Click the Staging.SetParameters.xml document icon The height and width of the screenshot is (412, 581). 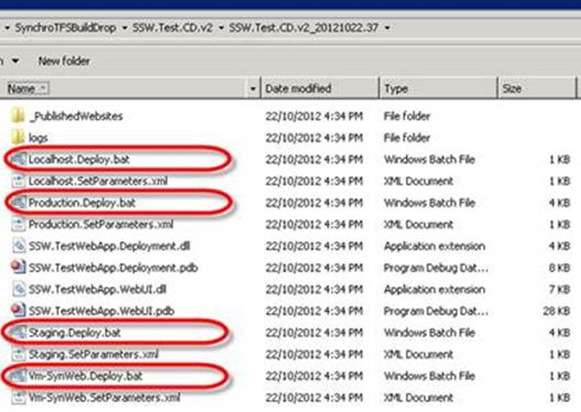pos(19,354)
